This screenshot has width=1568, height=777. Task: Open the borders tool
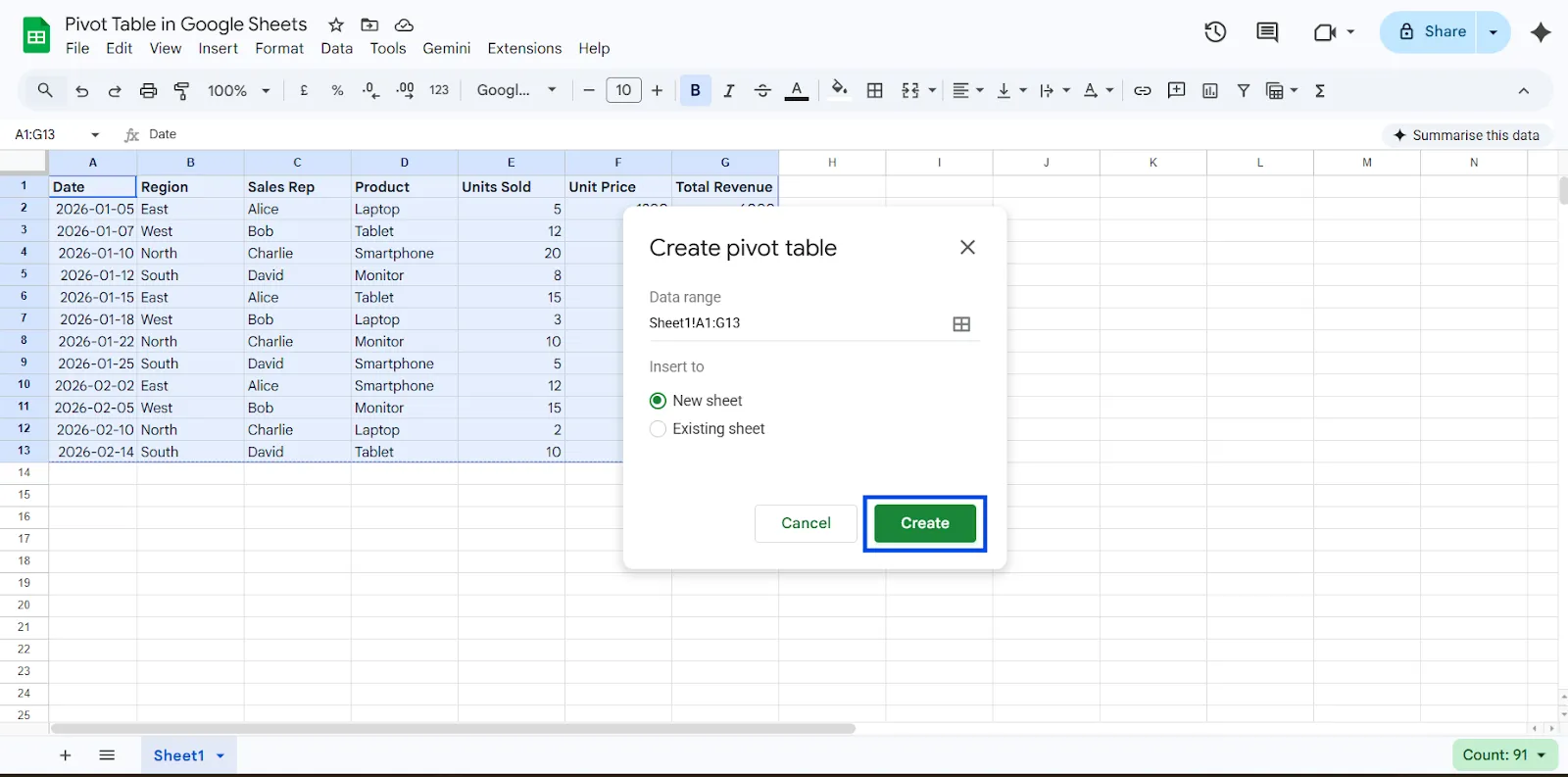[x=875, y=90]
